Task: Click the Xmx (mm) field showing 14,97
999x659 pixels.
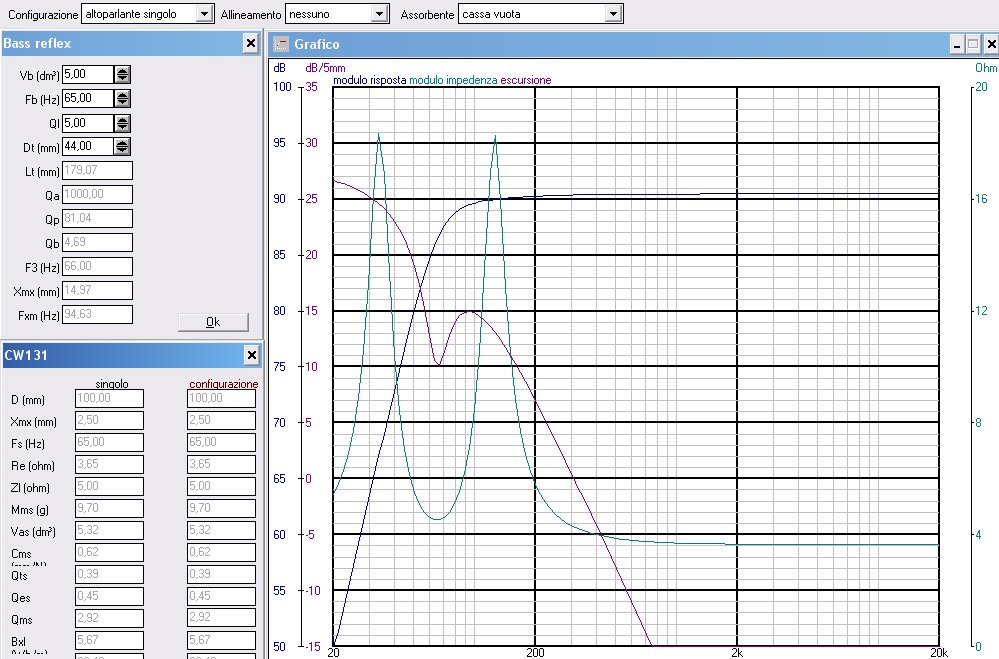Action: pos(97,290)
